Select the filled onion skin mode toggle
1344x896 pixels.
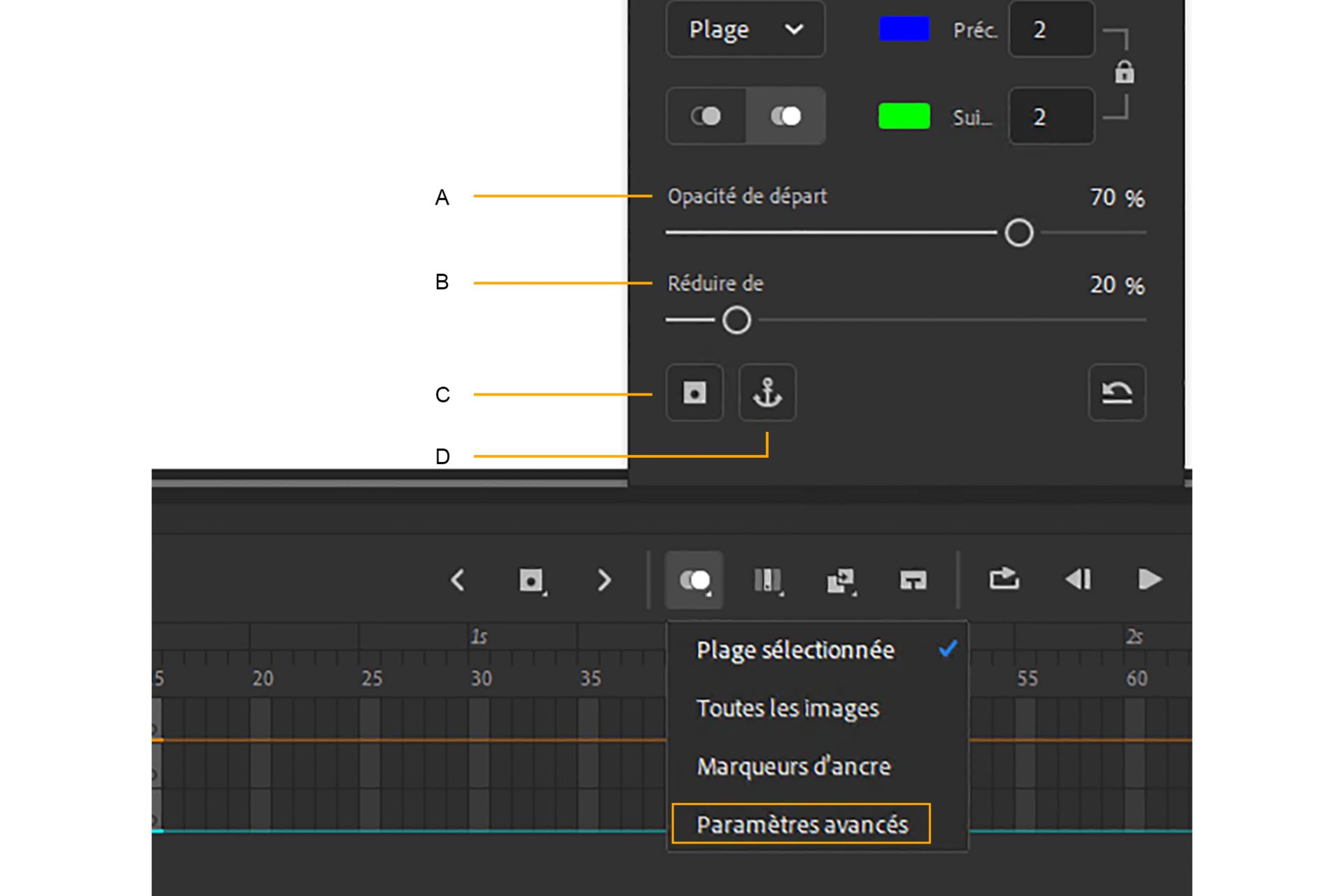(785, 116)
